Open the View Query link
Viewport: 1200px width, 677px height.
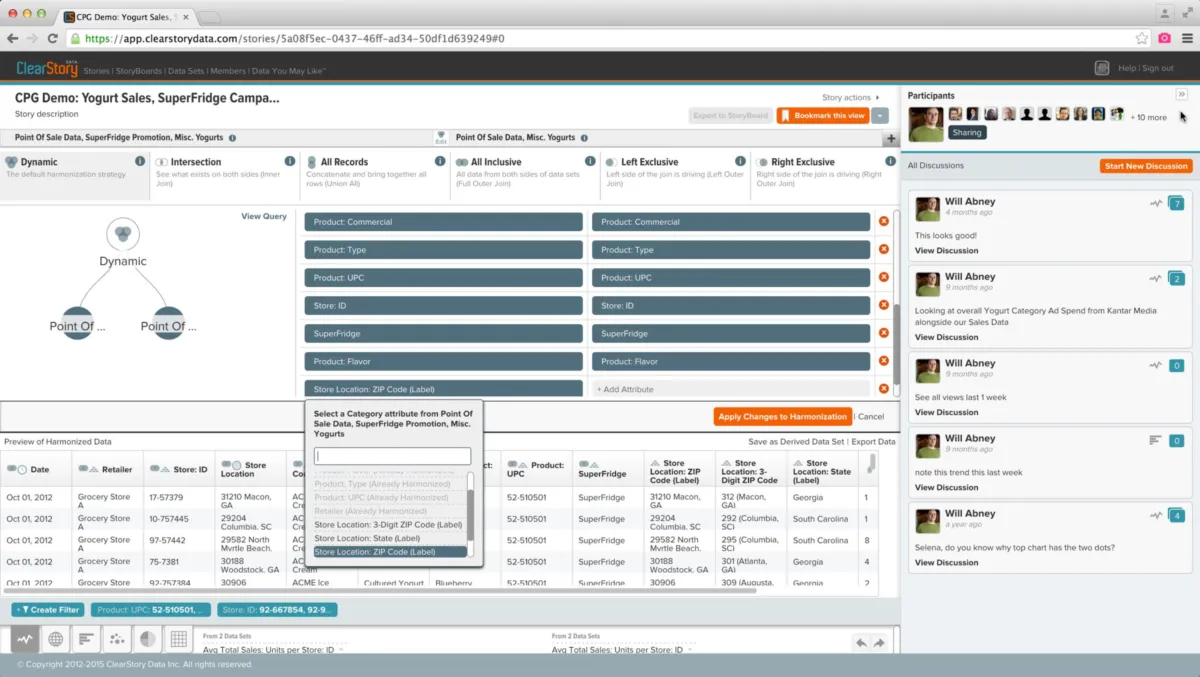tap(264, 216)
